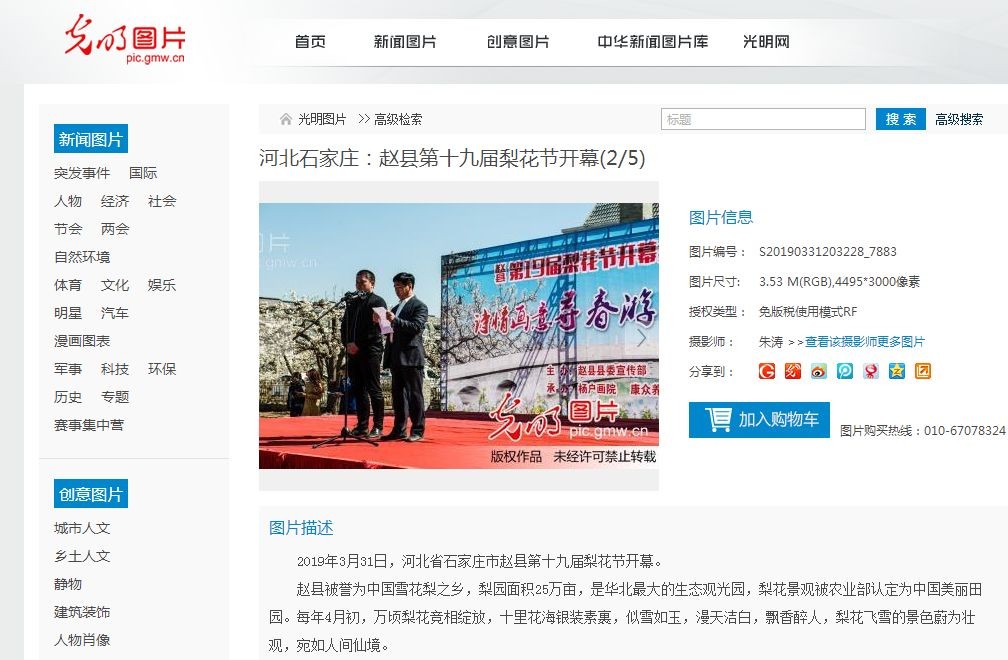The height and width of the screenshot is (660, 1008).
Task: Click the 光明图片 pic.gmw.cn logo
Action: point(125,39)
